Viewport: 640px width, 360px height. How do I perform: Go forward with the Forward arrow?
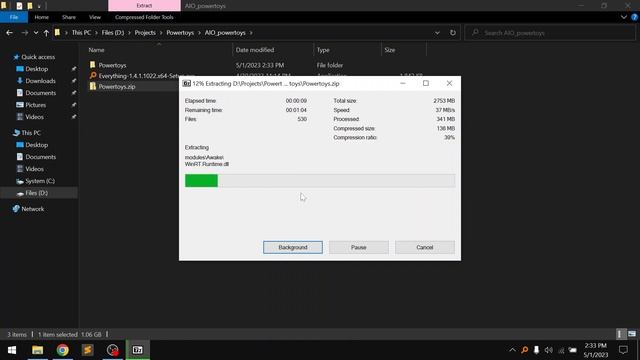24,33
